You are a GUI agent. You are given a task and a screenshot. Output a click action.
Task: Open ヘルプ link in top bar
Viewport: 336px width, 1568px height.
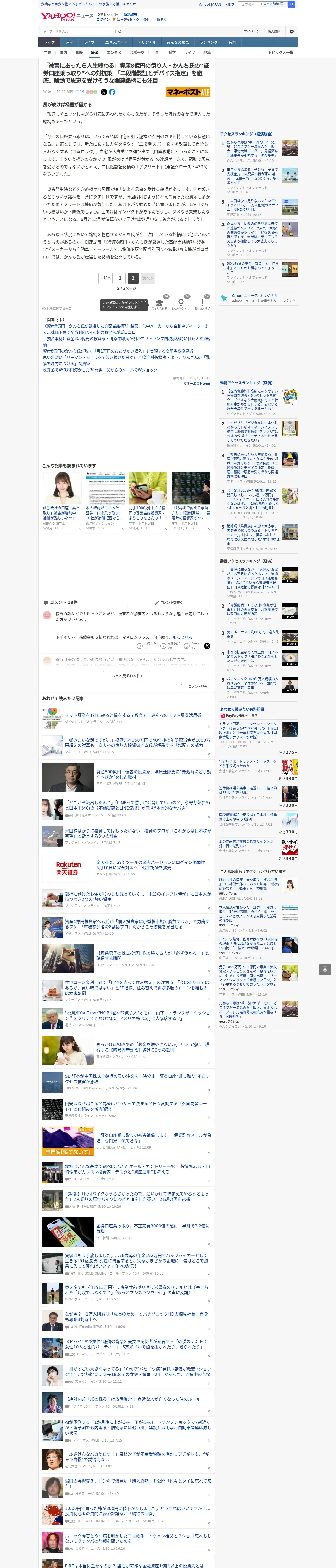229,4
